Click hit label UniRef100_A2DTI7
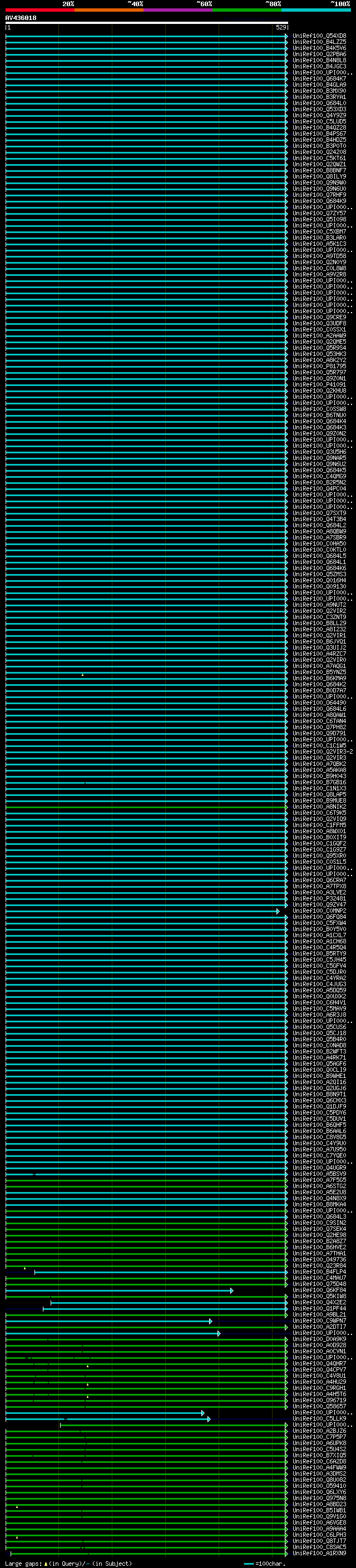The width and height of the screenshot is (356, 1568). (319, 1327)
